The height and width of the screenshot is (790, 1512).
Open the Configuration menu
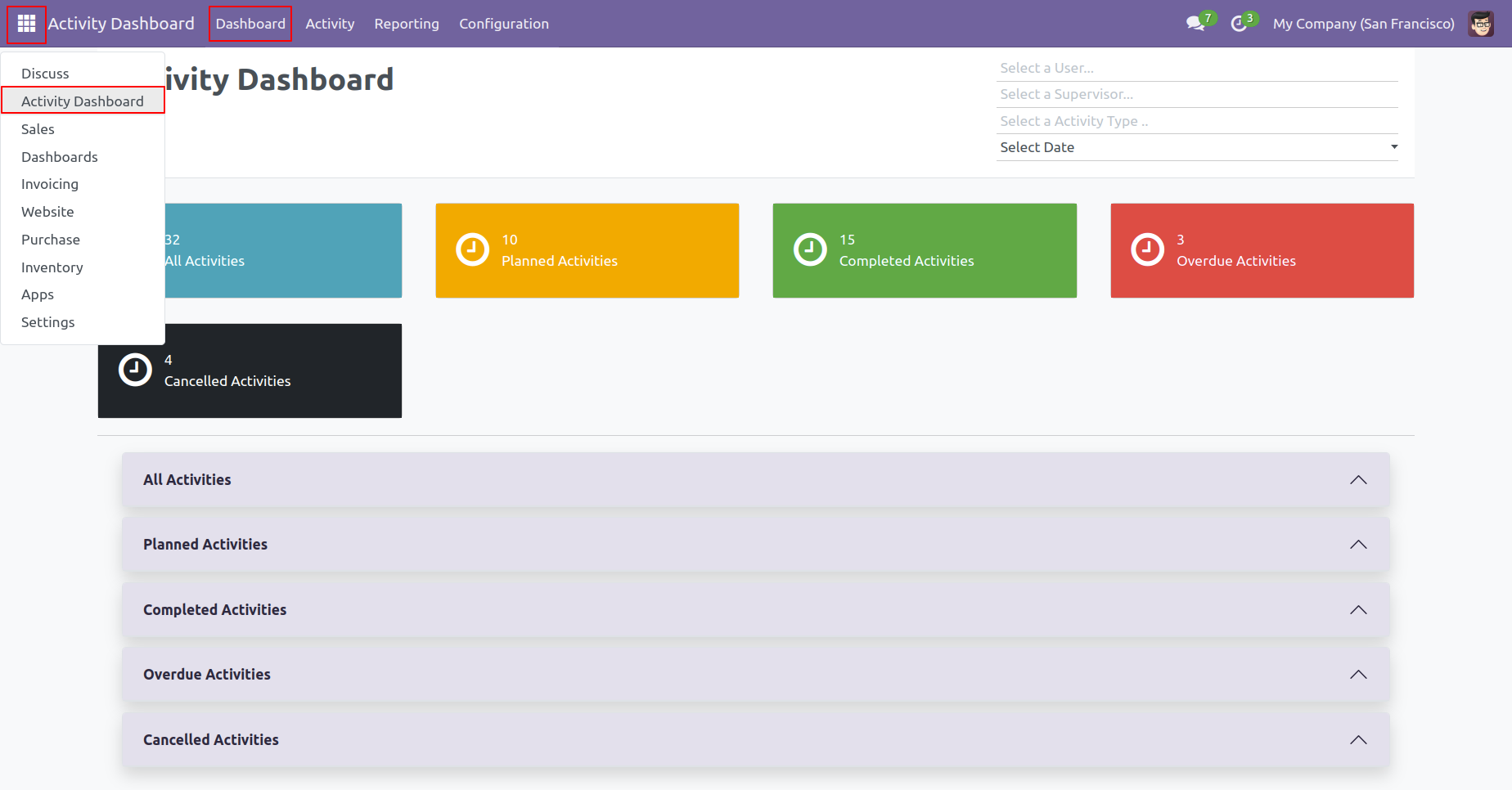[x=504, y=24]
